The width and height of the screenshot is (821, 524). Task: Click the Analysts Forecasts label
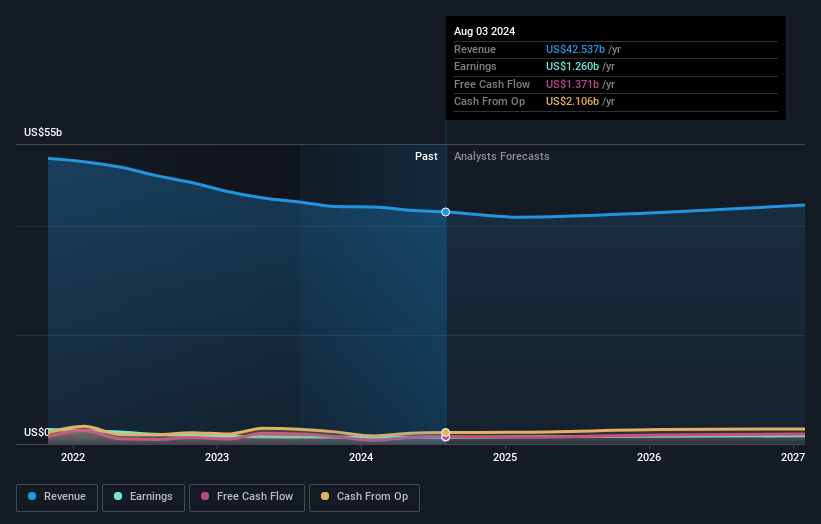click(x=502, y=156)
